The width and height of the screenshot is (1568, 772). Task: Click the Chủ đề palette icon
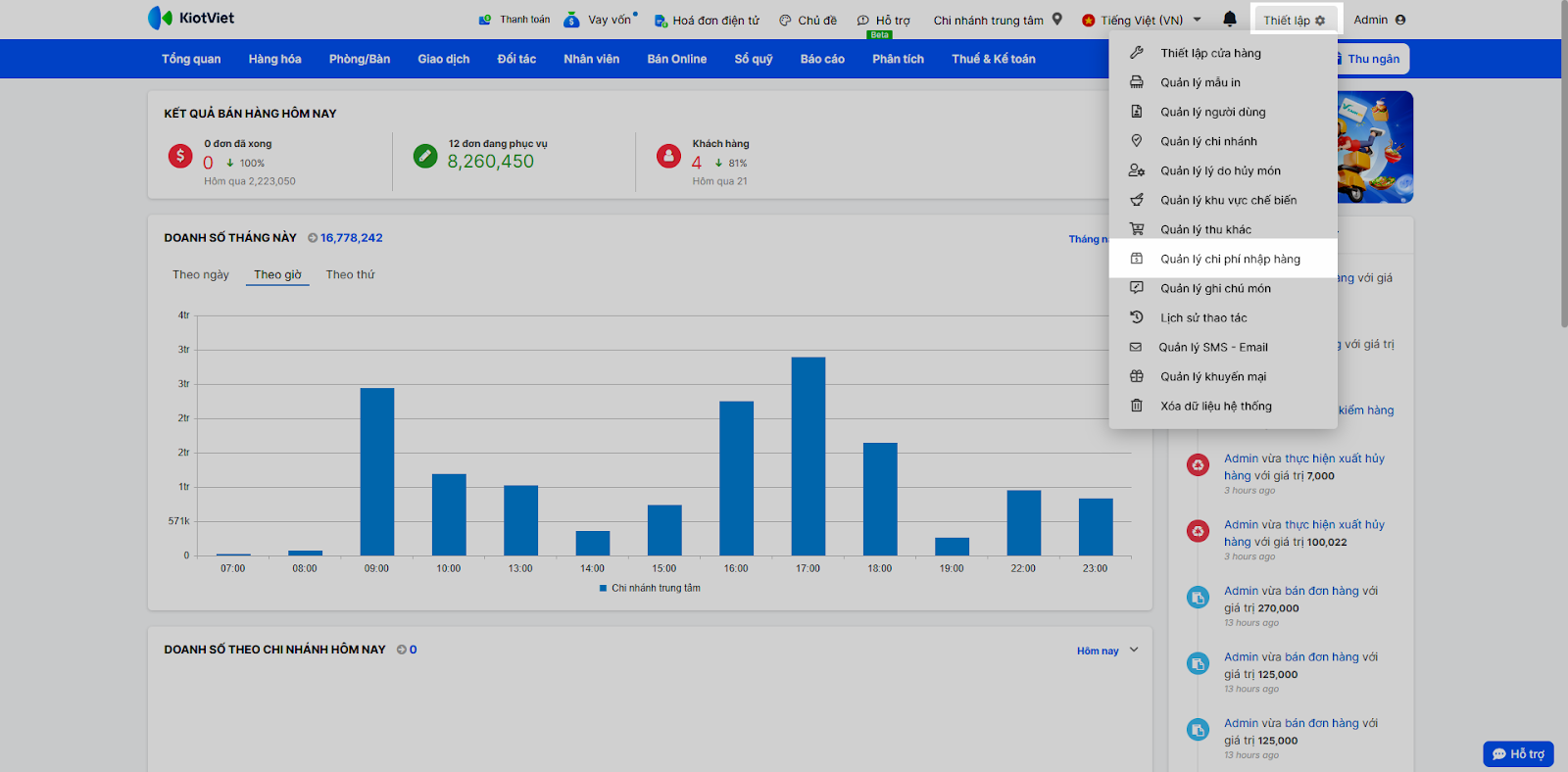click(x=785, y=21)
